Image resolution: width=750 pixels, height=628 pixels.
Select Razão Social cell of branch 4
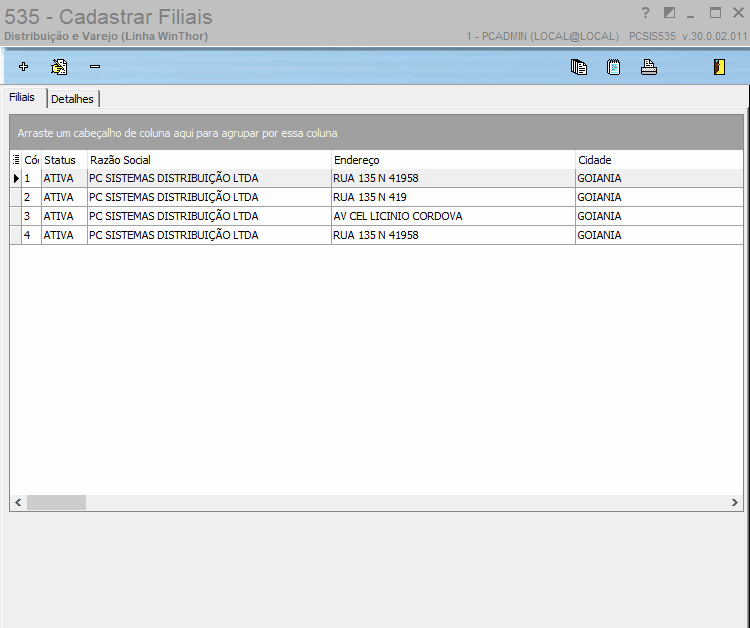(209, 235)
